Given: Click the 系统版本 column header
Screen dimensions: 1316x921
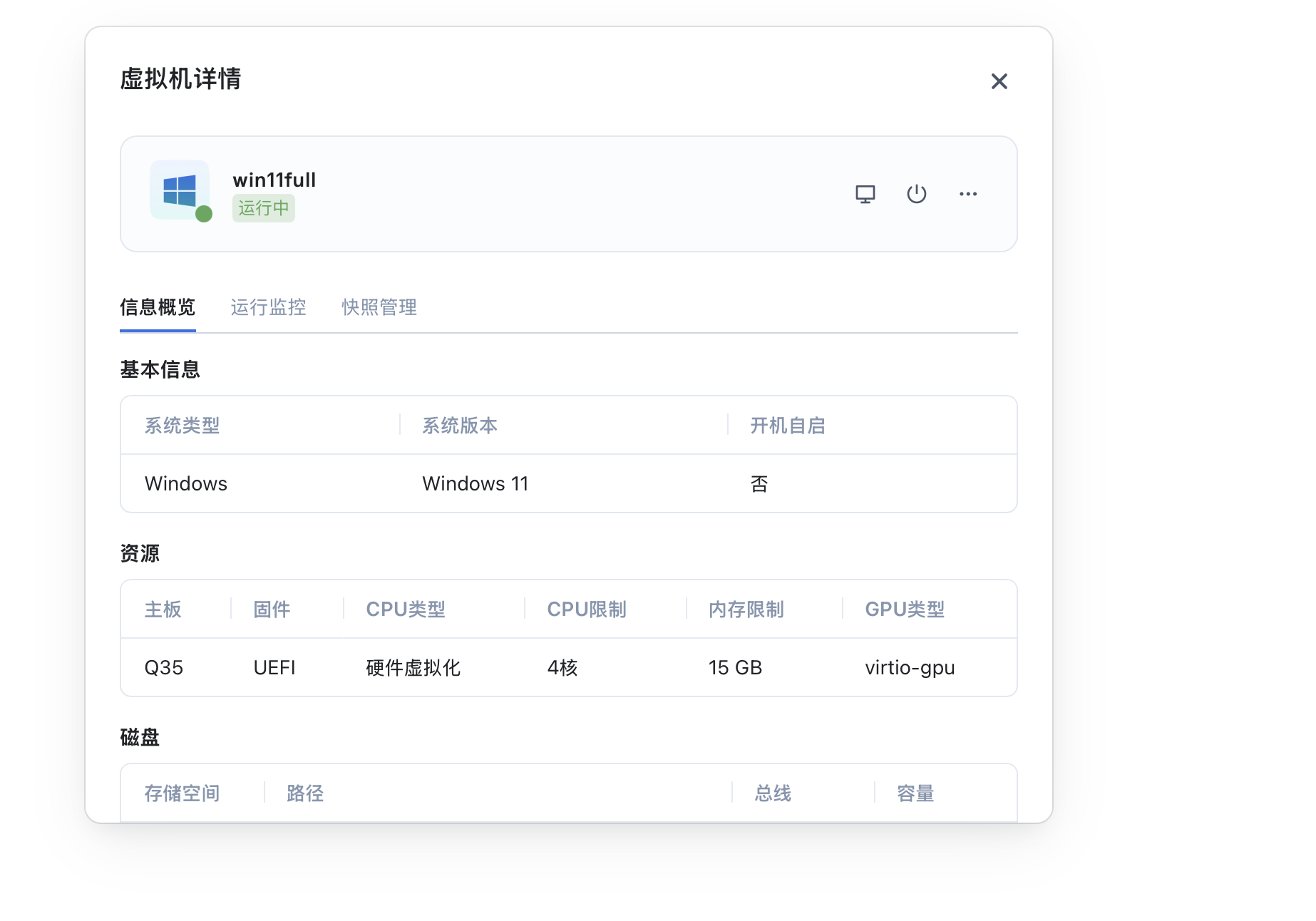Looking at the screenshot, I should point(460,426).
